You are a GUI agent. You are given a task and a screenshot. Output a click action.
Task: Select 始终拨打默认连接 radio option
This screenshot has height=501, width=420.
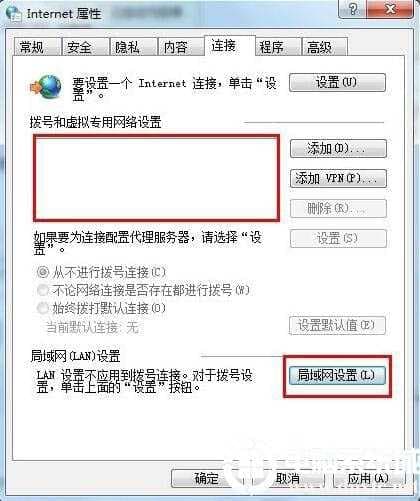tap(43, 308)
